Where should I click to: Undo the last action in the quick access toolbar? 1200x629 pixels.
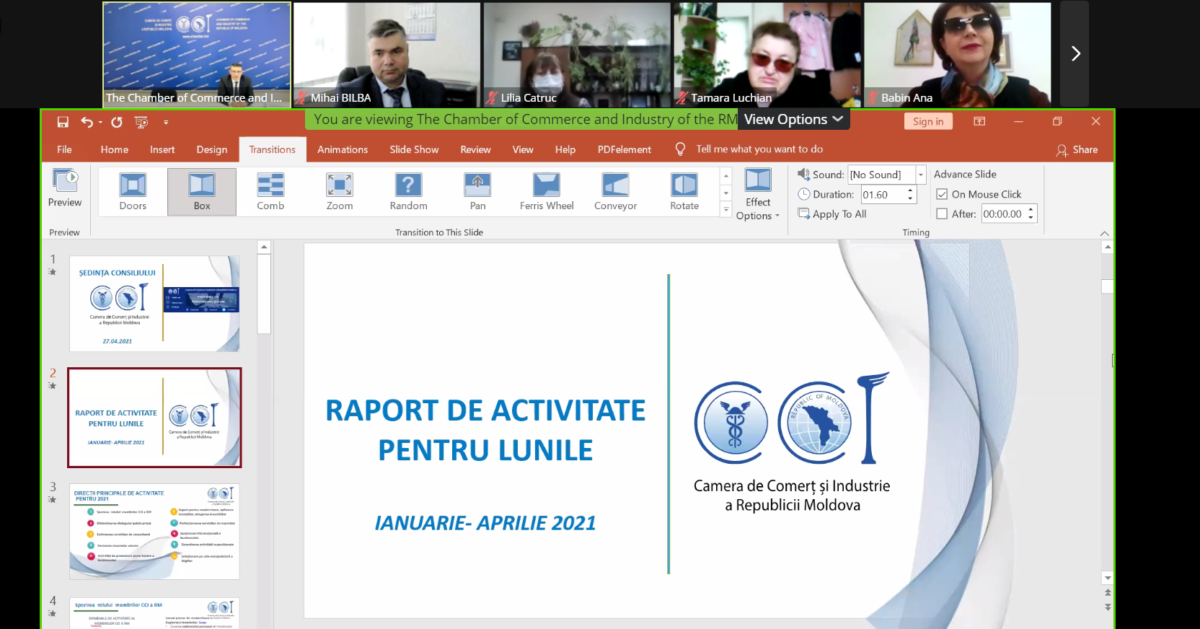click(x=86, y=122)
